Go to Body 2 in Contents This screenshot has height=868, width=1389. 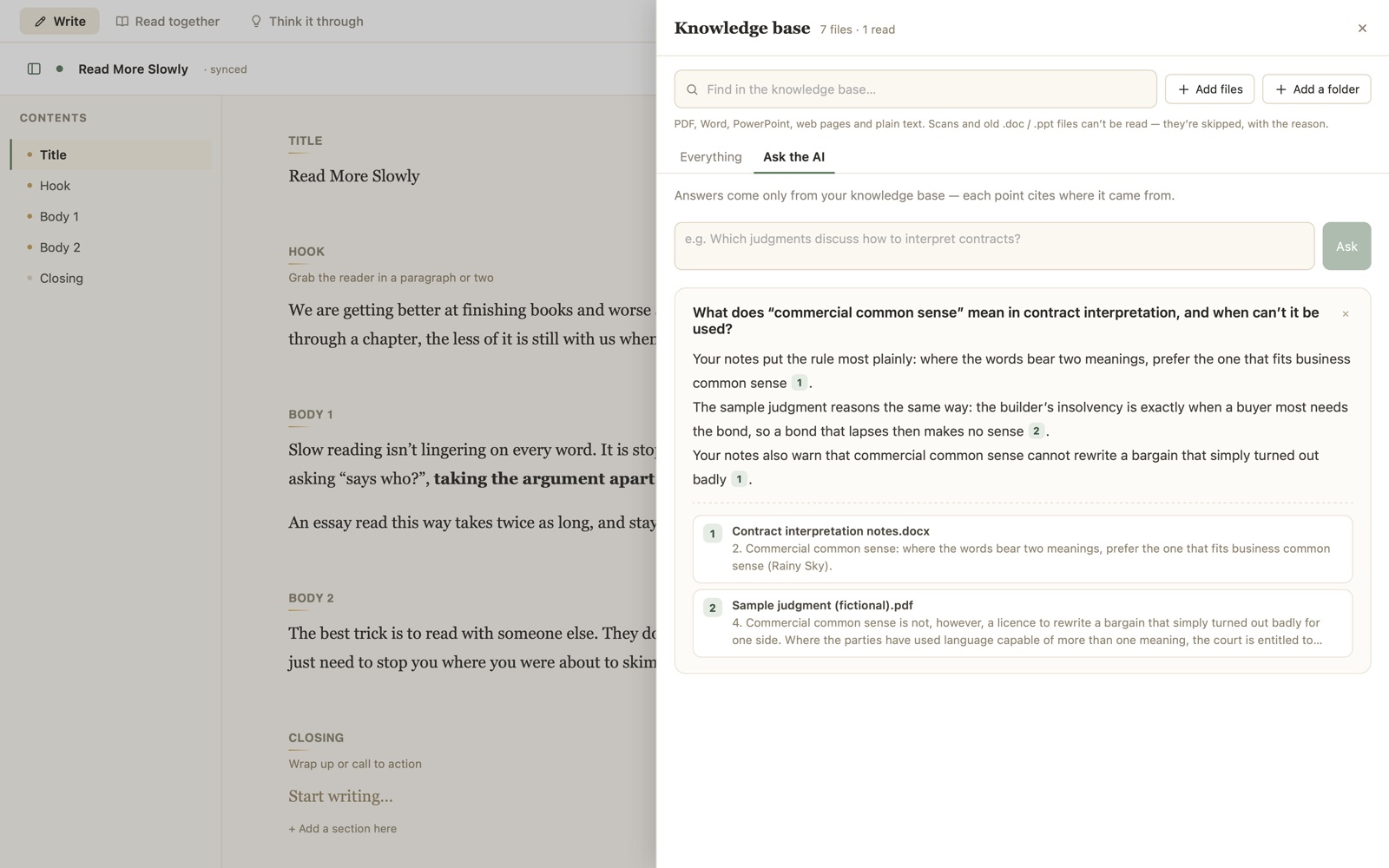(110, 247)
